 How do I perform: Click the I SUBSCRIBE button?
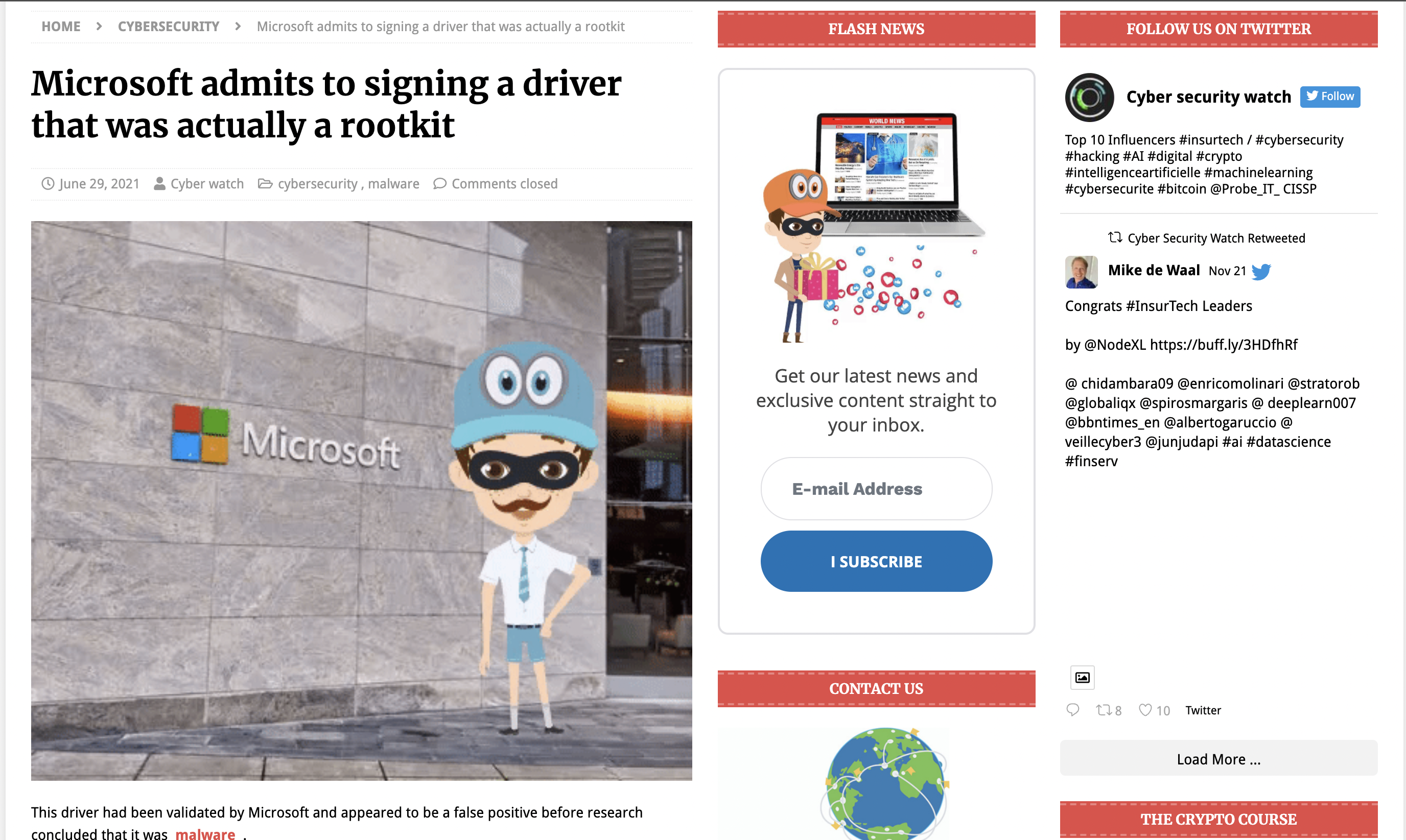click(x=876, y=560)
